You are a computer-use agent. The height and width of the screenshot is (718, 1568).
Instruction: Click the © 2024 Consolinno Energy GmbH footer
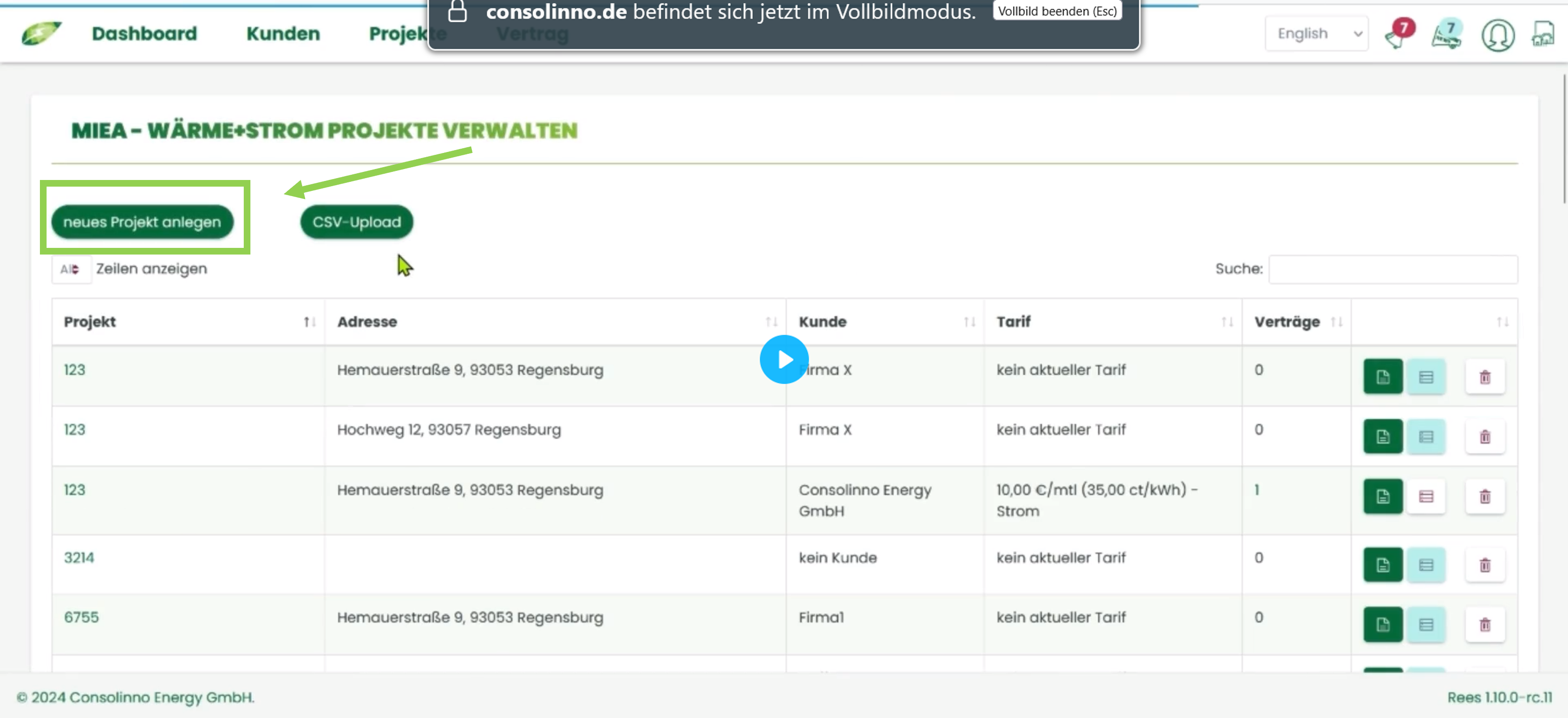135,697
